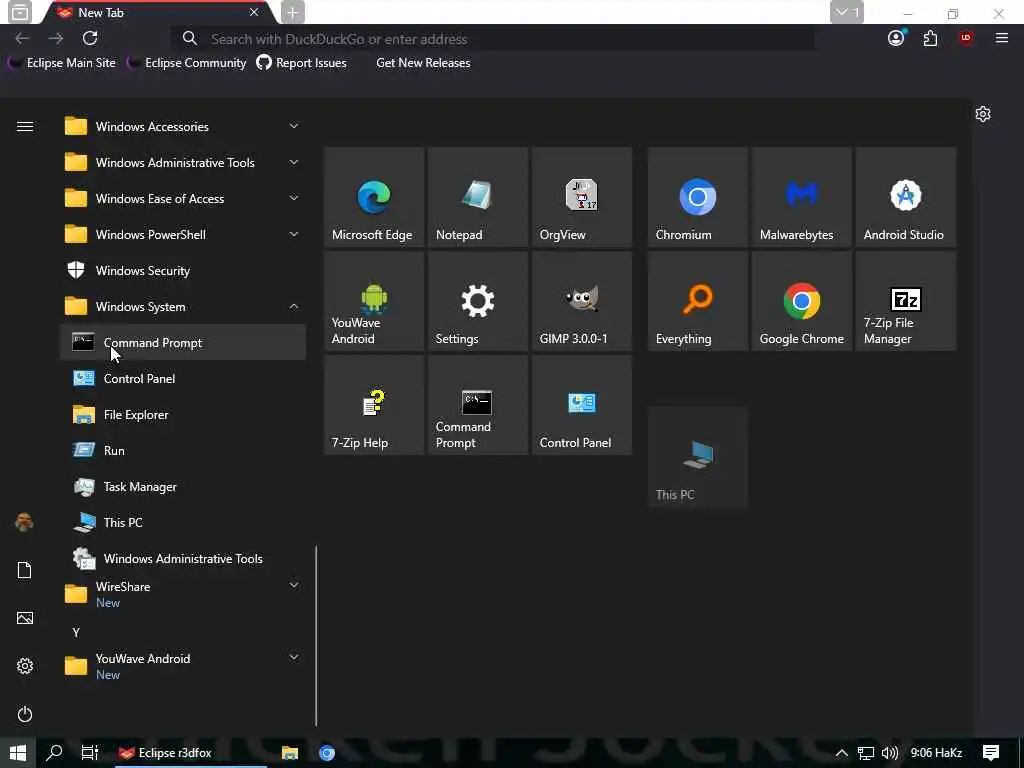
Task: Open File Explorer from the app list
Action: point(183,414)
